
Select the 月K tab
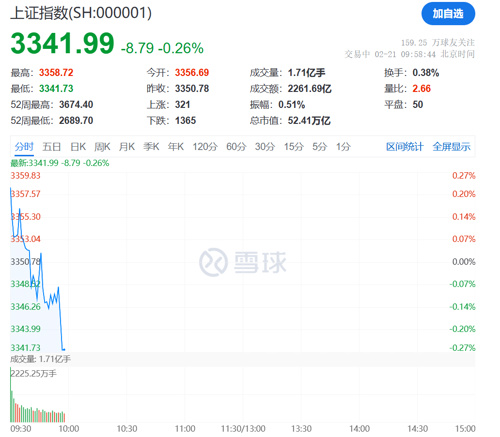(x=127, y=147)
